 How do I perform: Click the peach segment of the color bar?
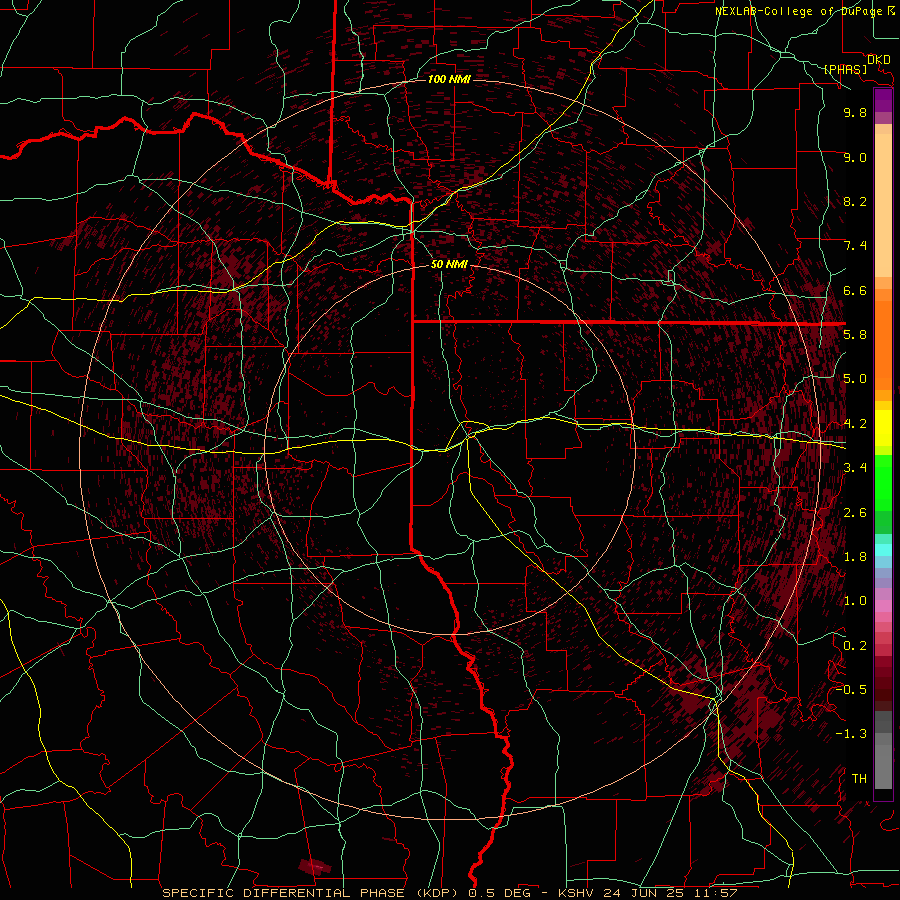(883, 205)
